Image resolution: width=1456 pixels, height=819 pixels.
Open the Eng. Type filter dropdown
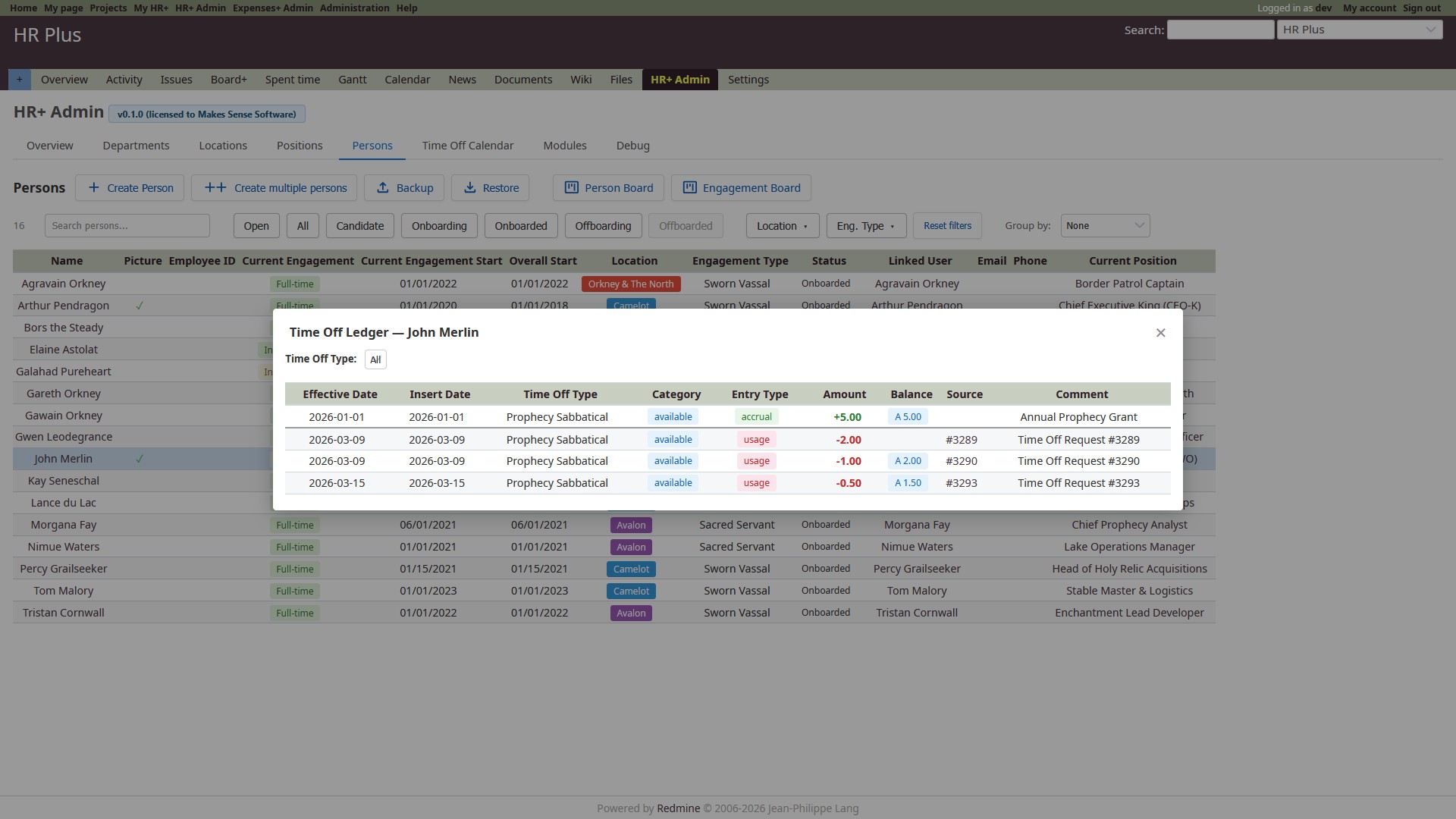(865, 226)
